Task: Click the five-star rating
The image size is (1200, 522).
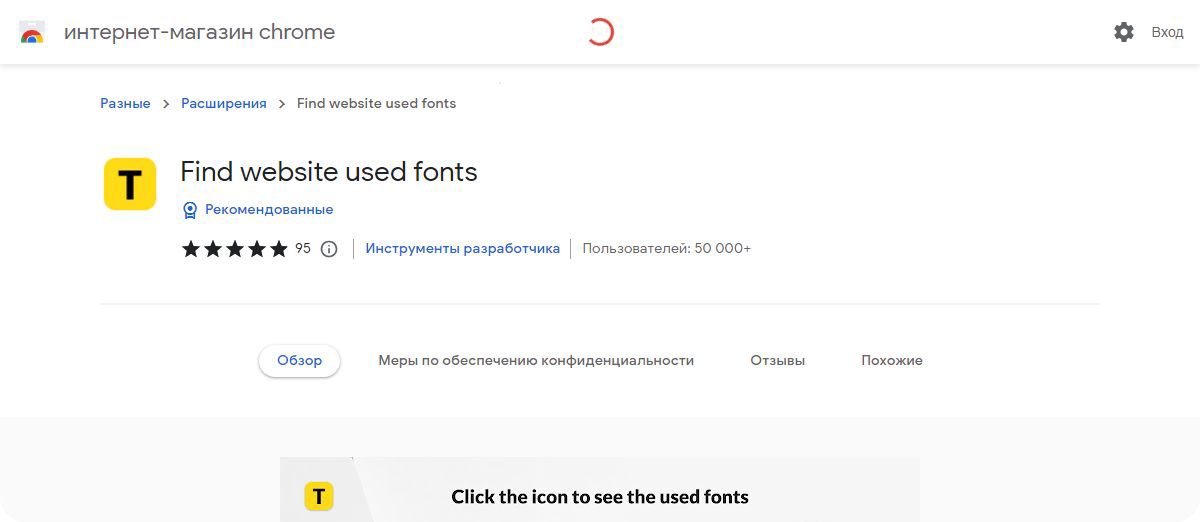Action: point(235,249)
